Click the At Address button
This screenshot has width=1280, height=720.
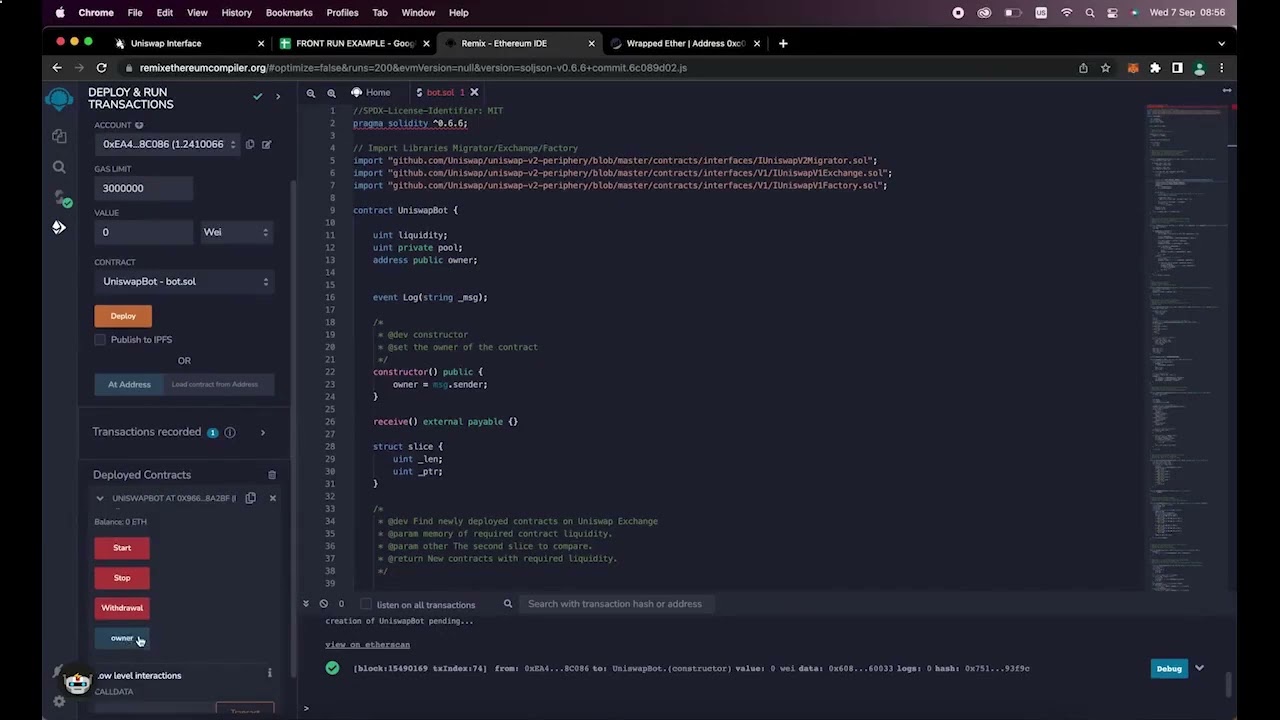pos(129,384)
